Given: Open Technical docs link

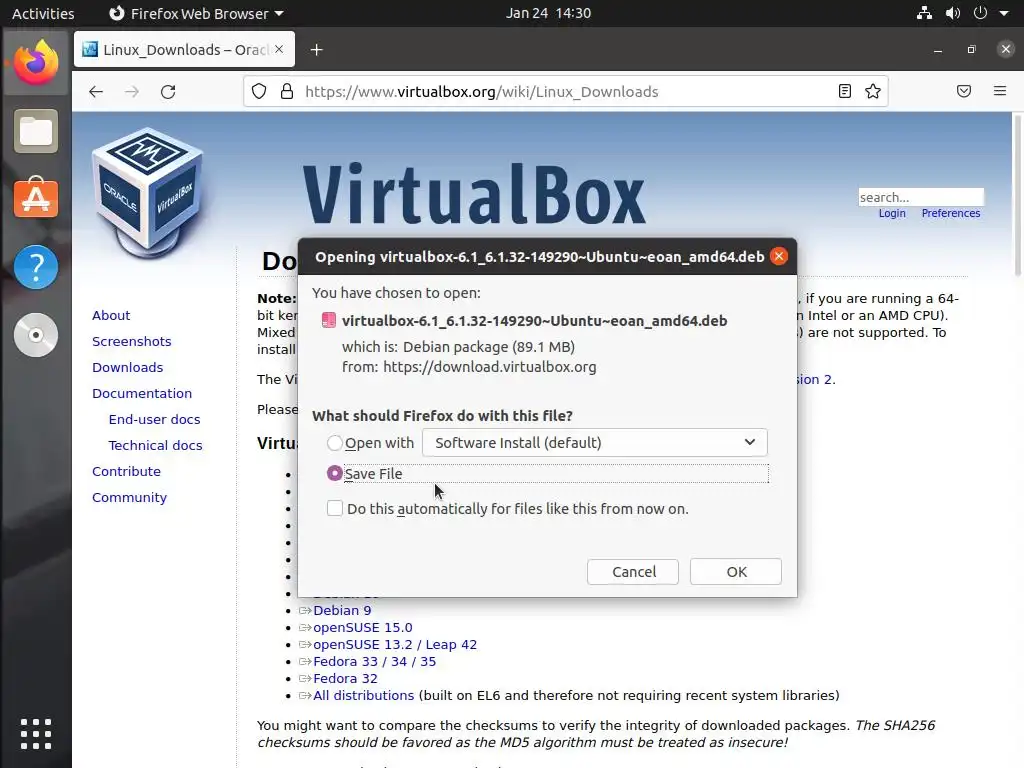Looking at the screenshot, I should pos(155,445).
